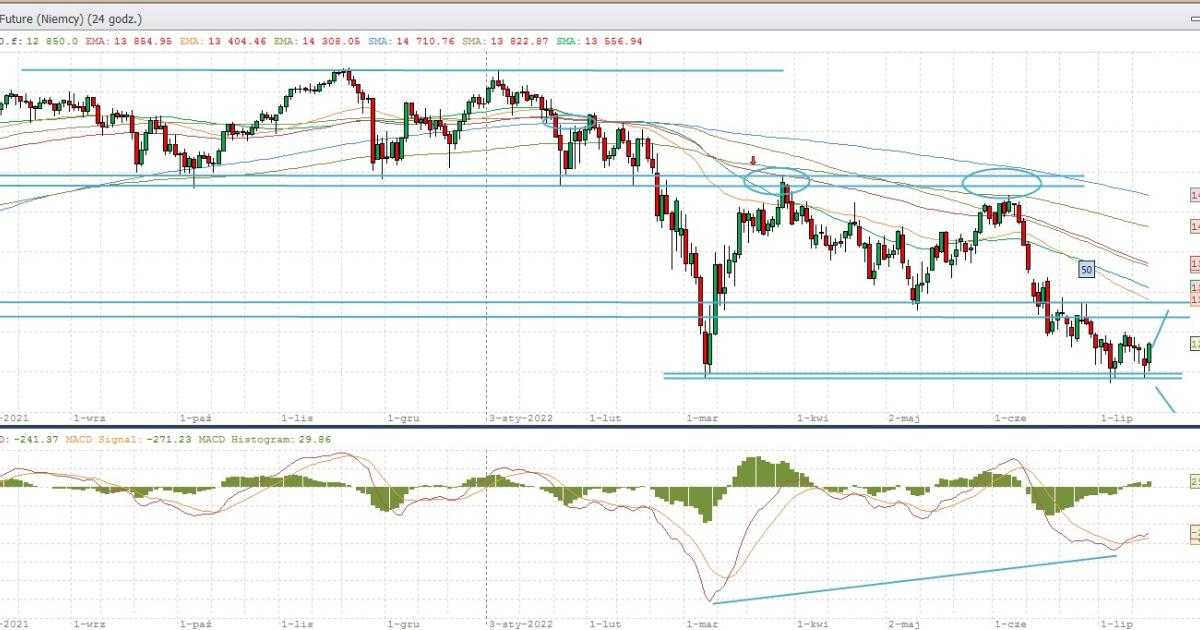Click the 3-sty-2022 date on the time axis
This screenshot has width=1200, height=630.
click(520, 418)
